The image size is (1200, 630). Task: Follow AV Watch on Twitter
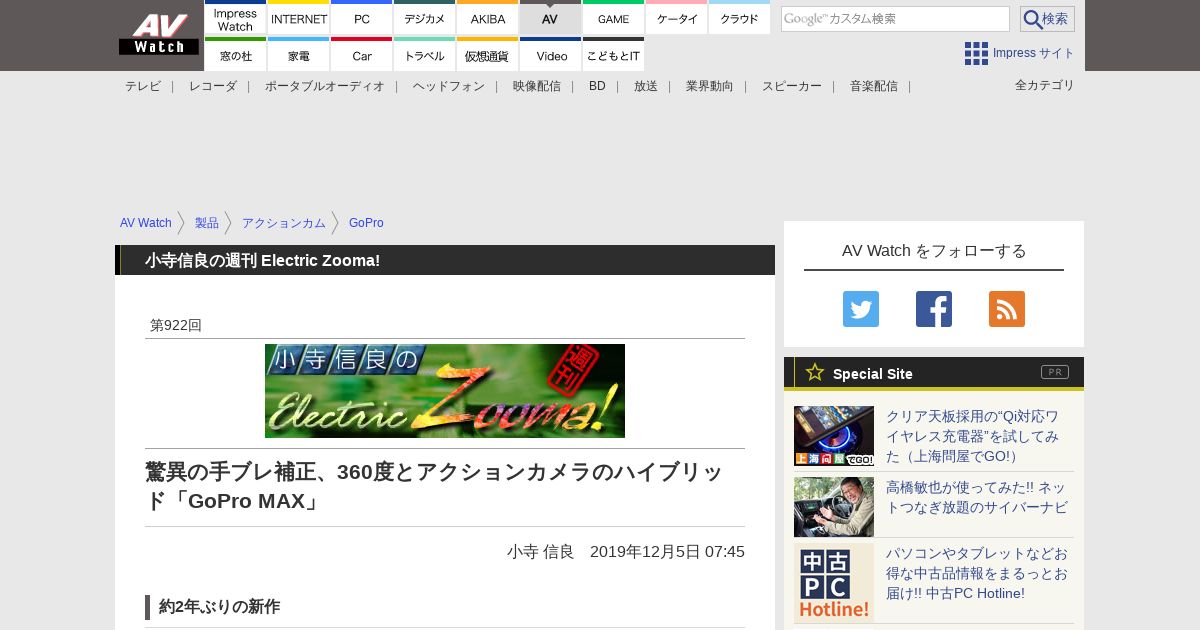(x=861, y=309)
